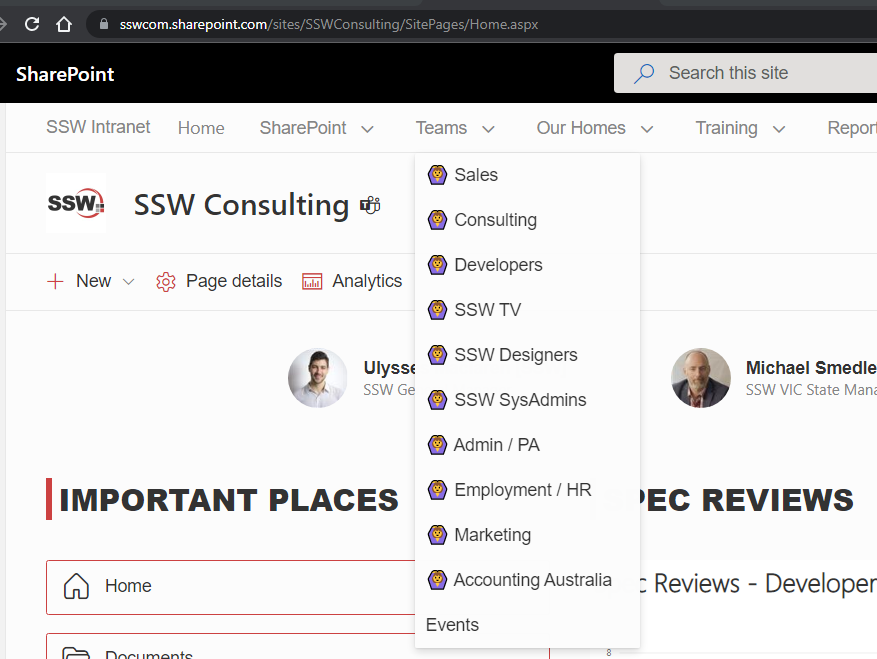
Task: Click the lion icon next to SSW SysAdmins
Action: pos(437,399)
